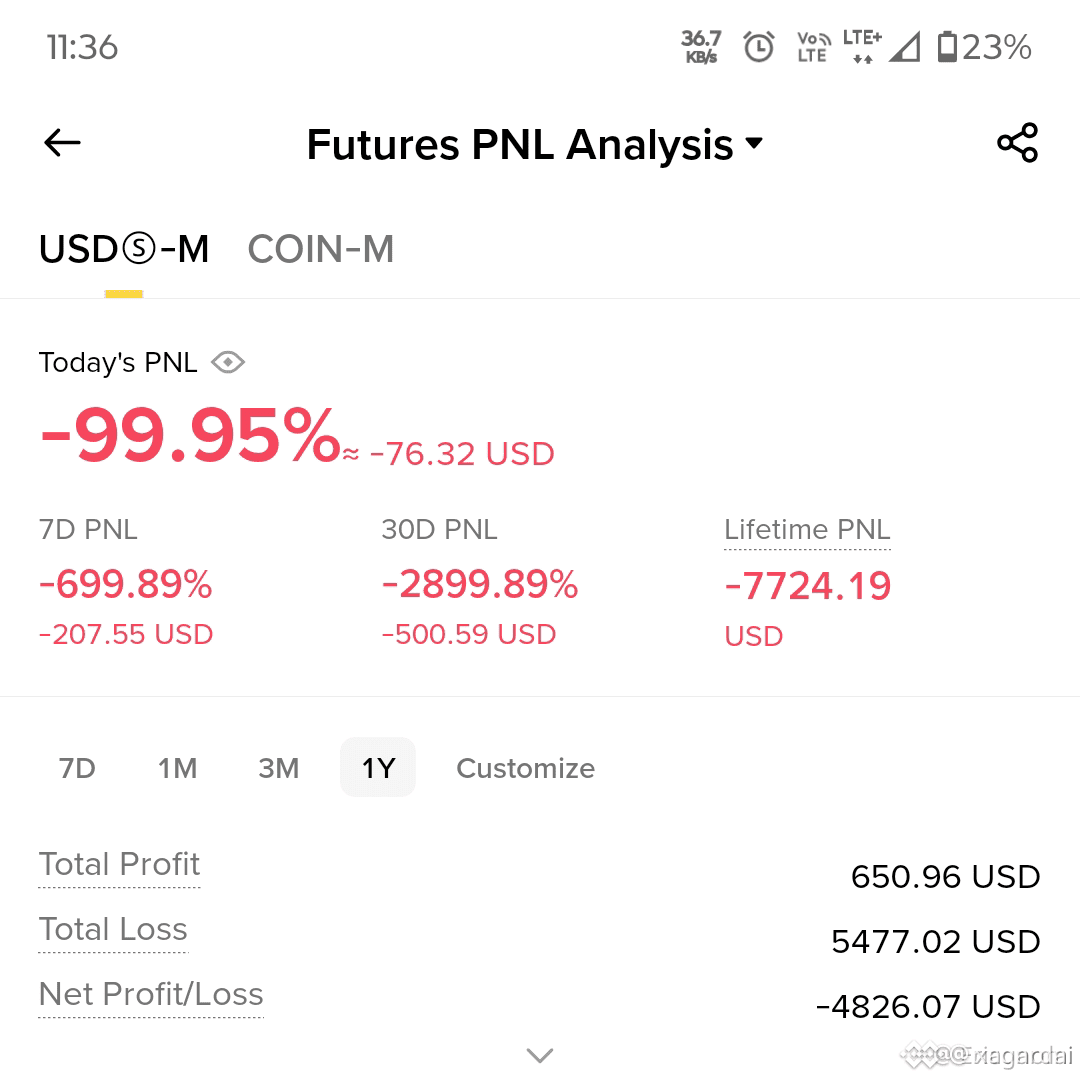Tap the network speed indicator
This screenshot has width=1080, height=1080.
click(x=701, y=47)
